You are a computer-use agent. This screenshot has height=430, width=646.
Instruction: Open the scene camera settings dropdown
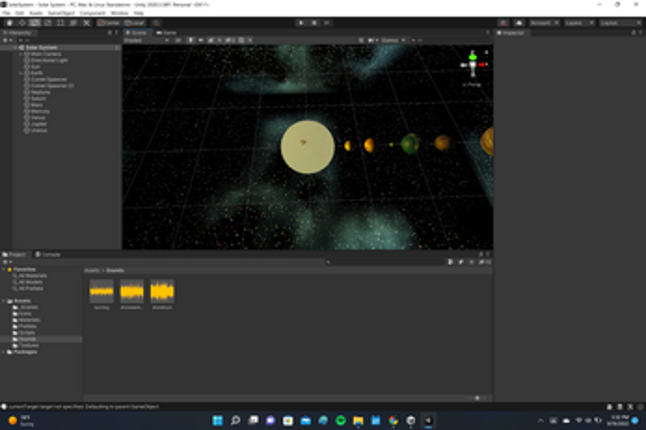coord(372,40)
